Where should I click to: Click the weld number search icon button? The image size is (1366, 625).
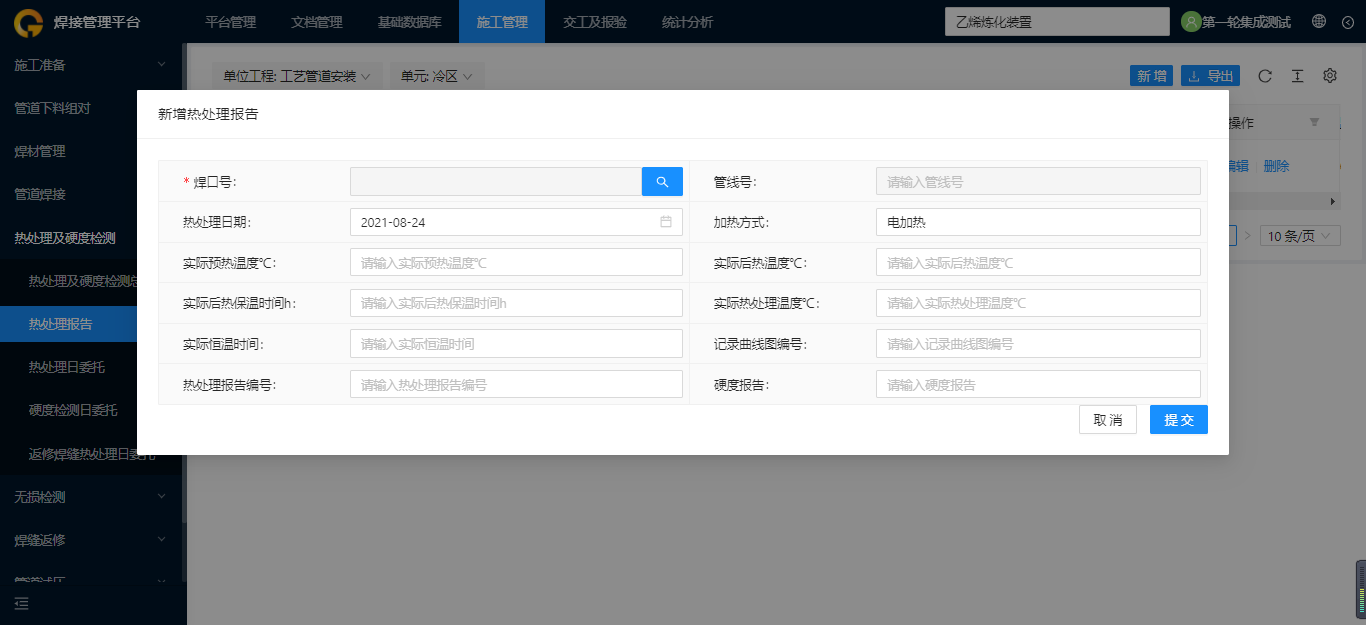(662, 181)
